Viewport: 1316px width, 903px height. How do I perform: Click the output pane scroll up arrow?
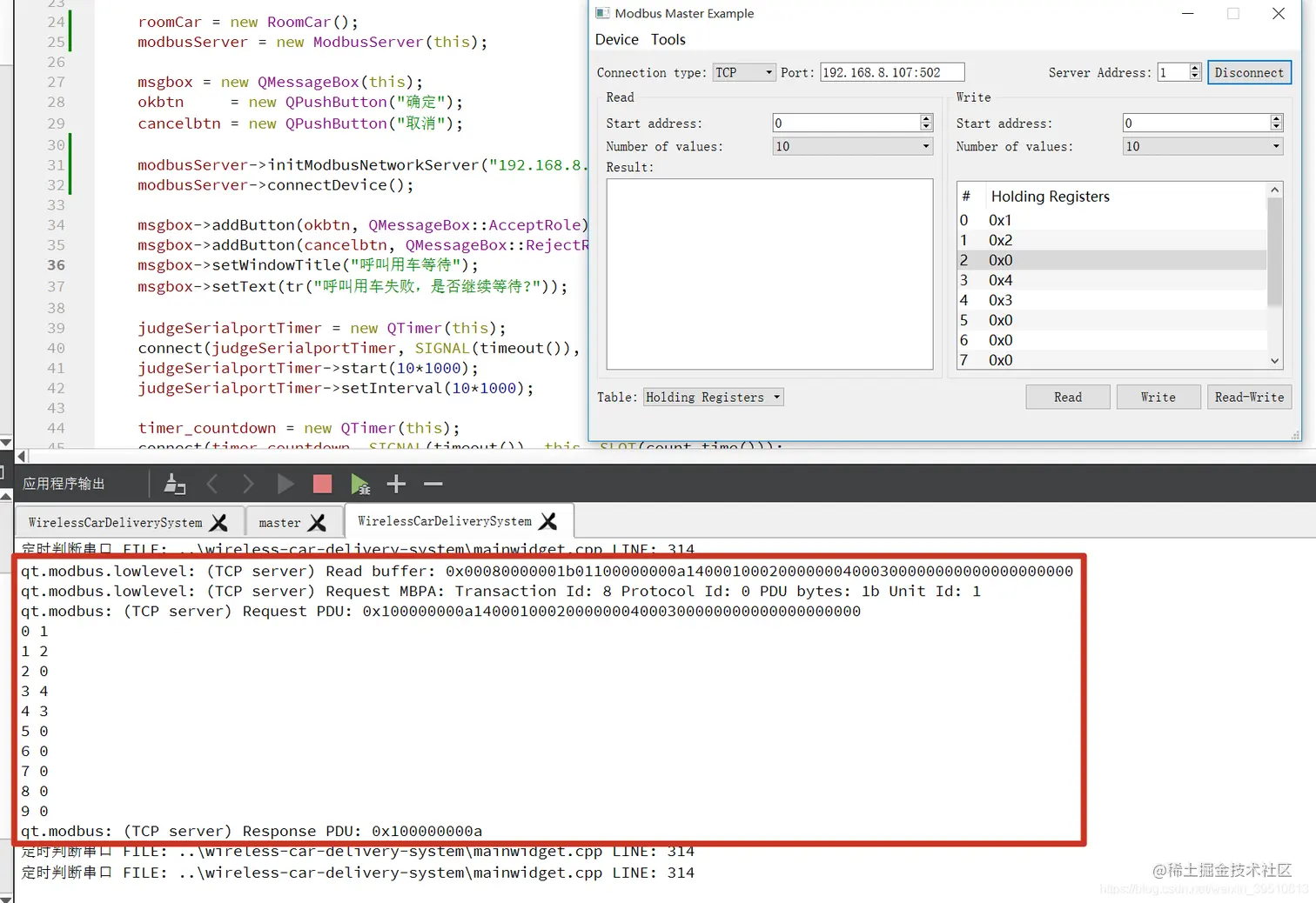pyautogui.click(x=6, y=496)
